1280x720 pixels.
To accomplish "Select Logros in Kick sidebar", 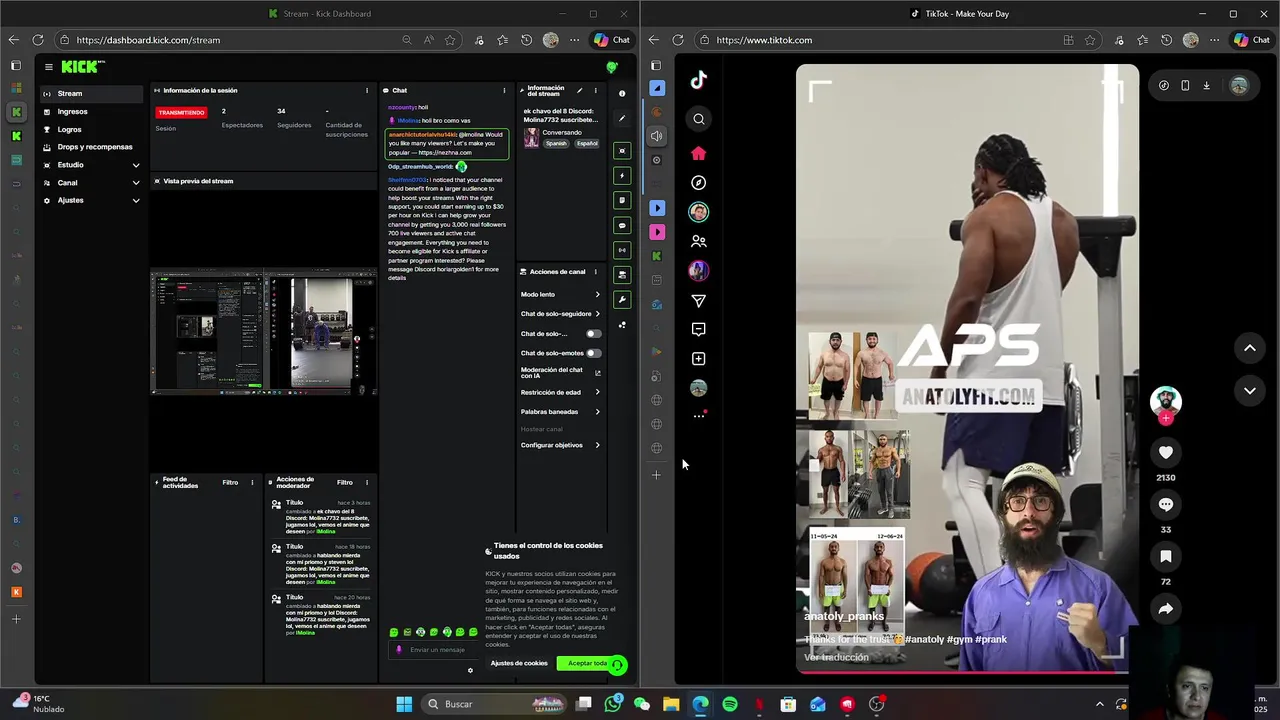I will [x=92, y=129].
